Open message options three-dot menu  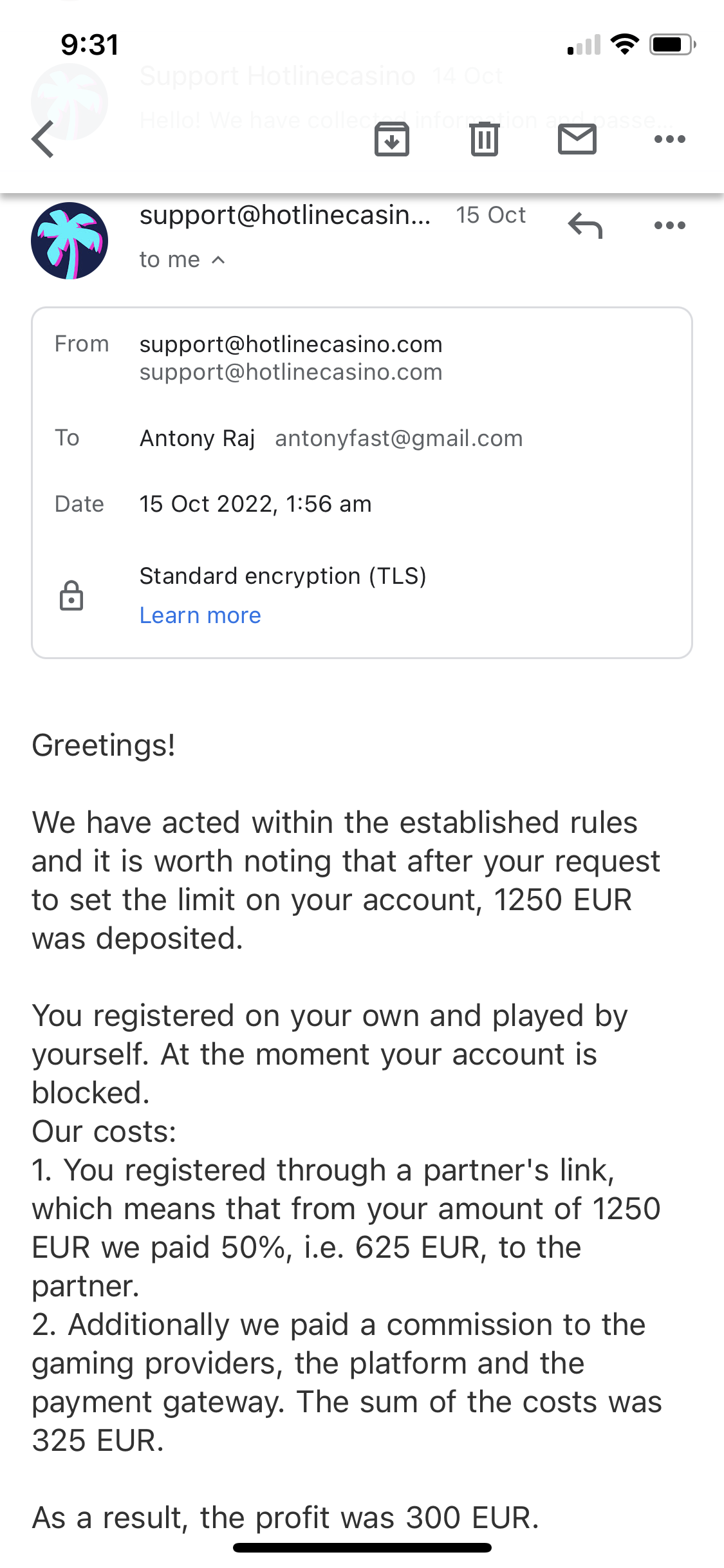(x=669, y=225)
